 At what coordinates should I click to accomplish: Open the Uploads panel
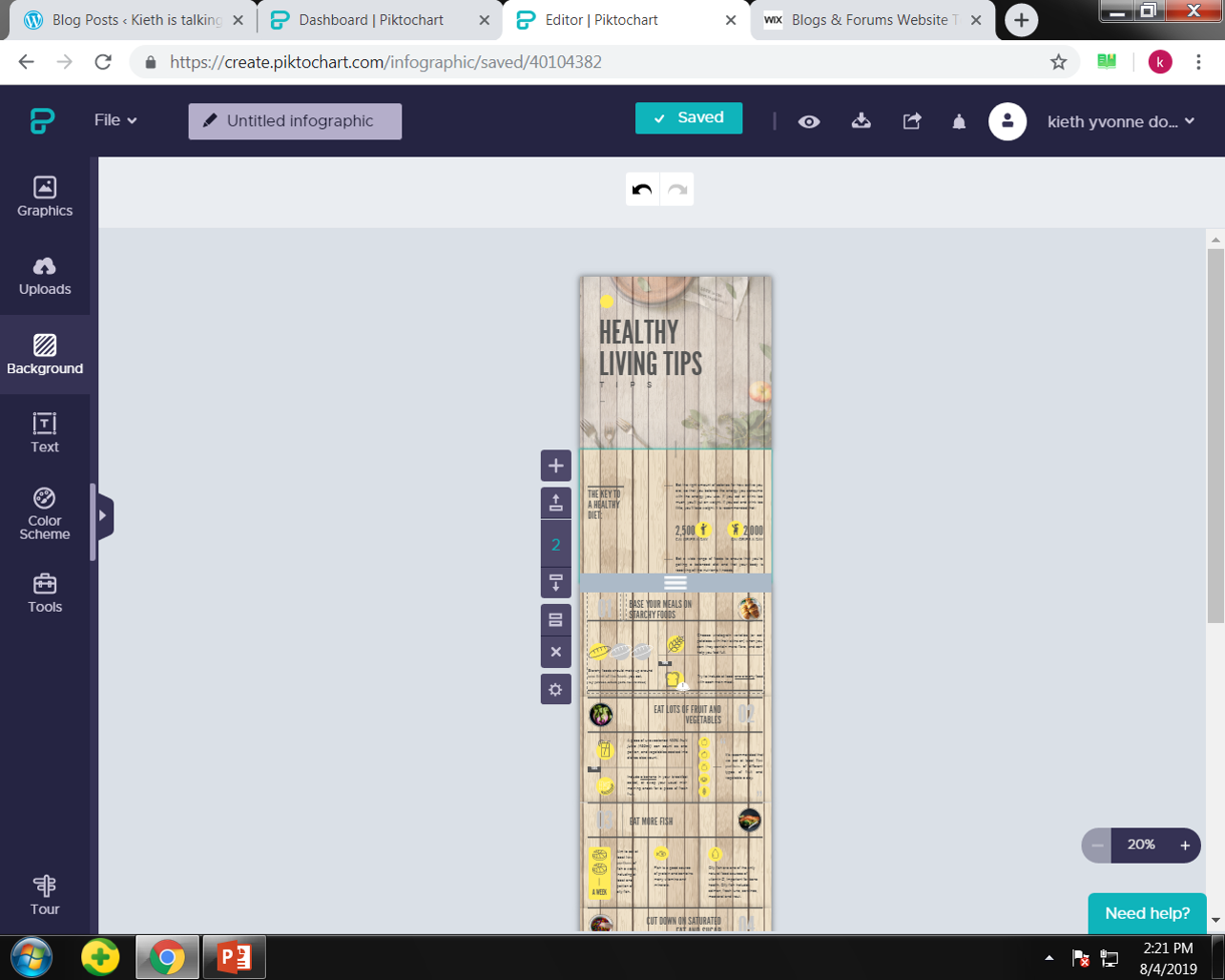45,276
